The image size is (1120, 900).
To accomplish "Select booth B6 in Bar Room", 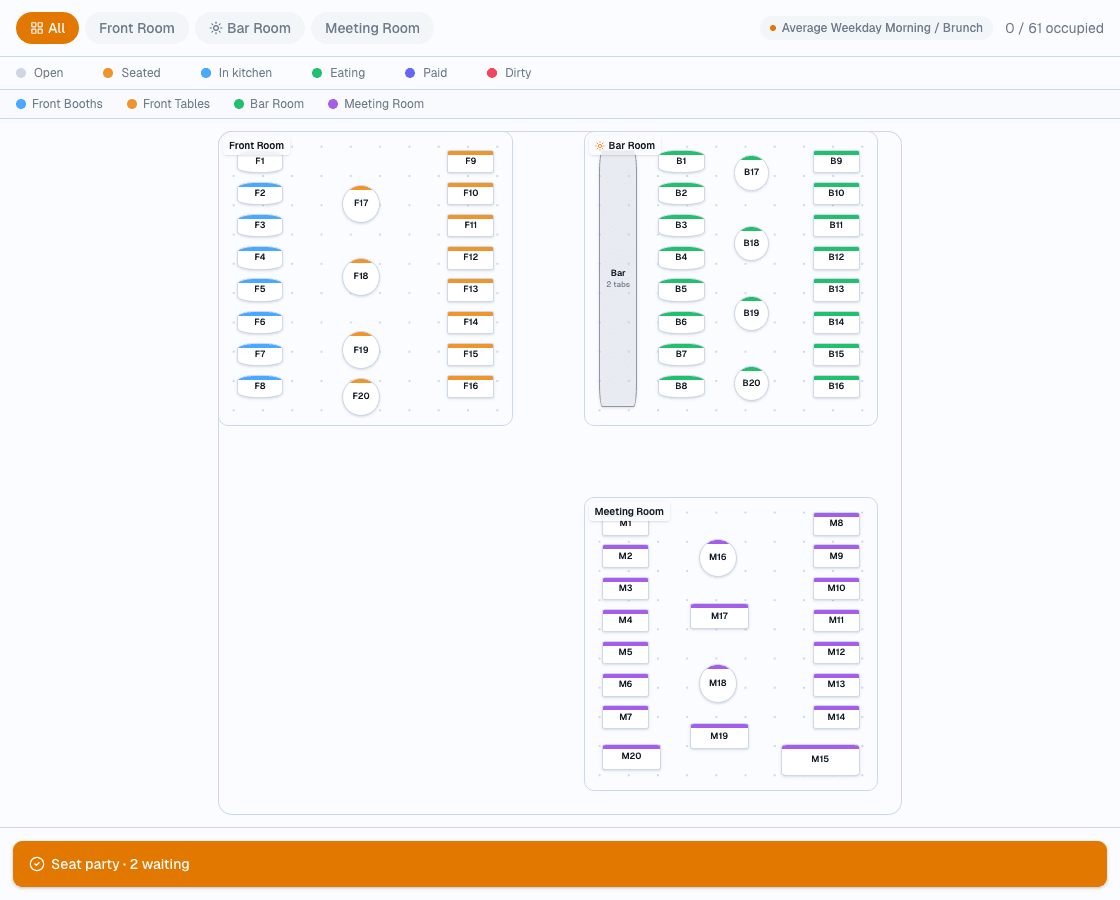I will [x=681, y=323].
